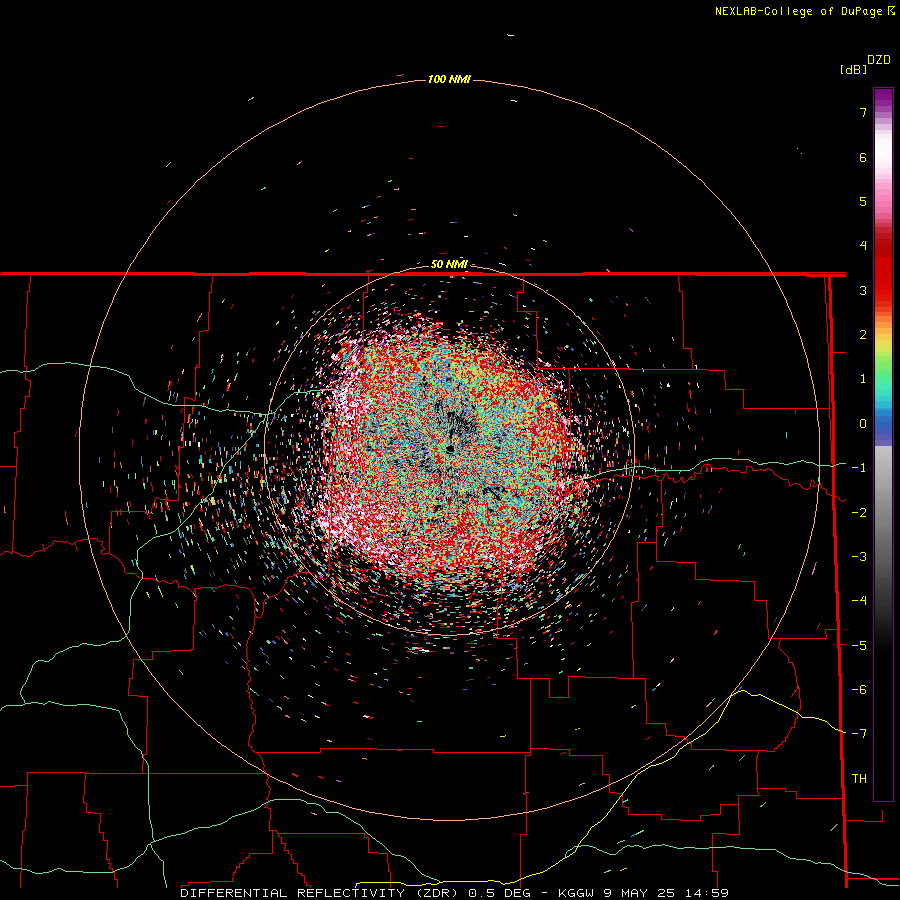The image size is (900, 900).
Task: Click the [dB] unit label
Action: point(853,69)
